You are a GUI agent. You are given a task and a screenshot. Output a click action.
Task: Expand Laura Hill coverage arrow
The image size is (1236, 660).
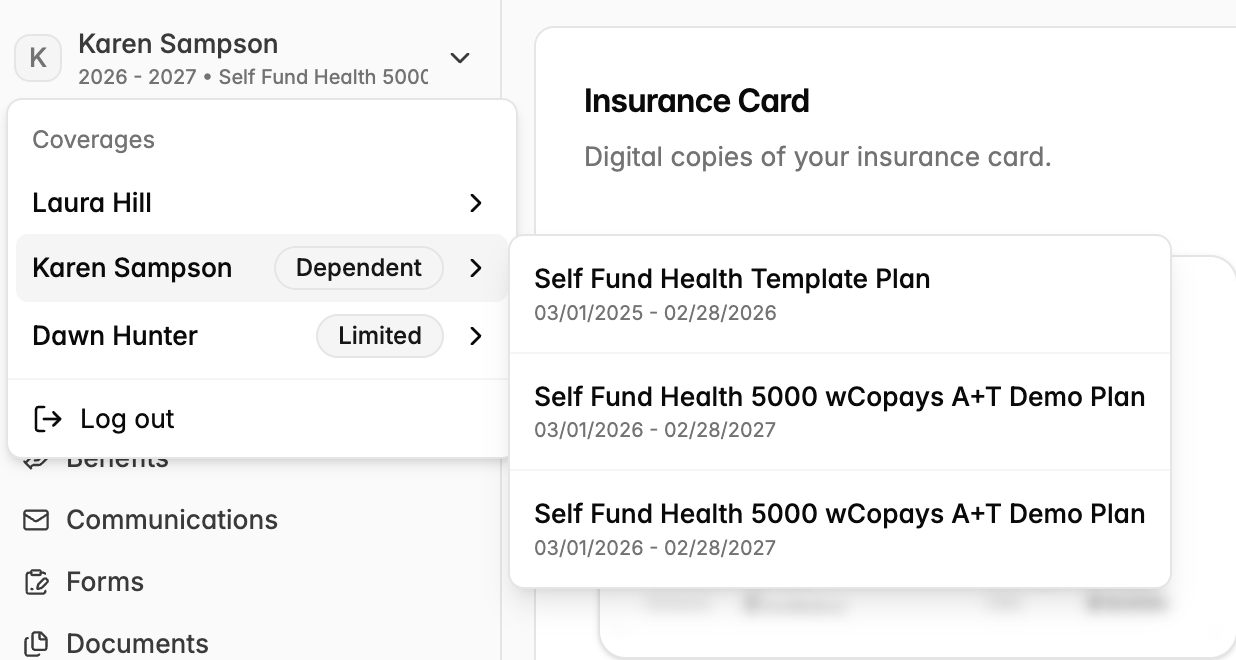click(x=476, y=203)
